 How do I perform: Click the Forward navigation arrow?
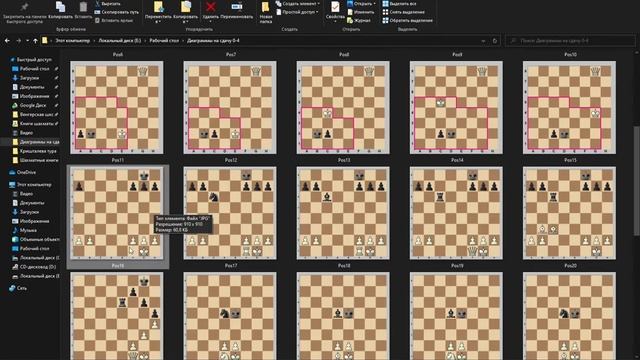click(18, 41)
